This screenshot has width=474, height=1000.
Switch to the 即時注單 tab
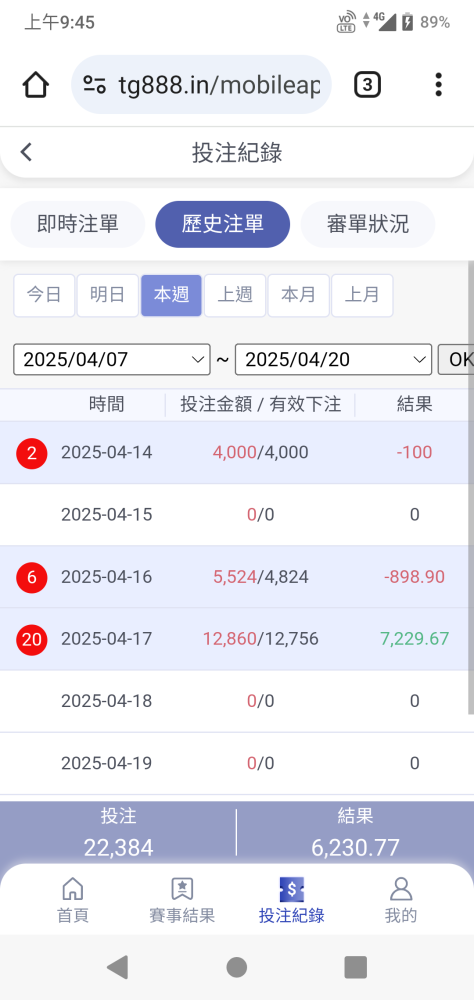point(78,224)
